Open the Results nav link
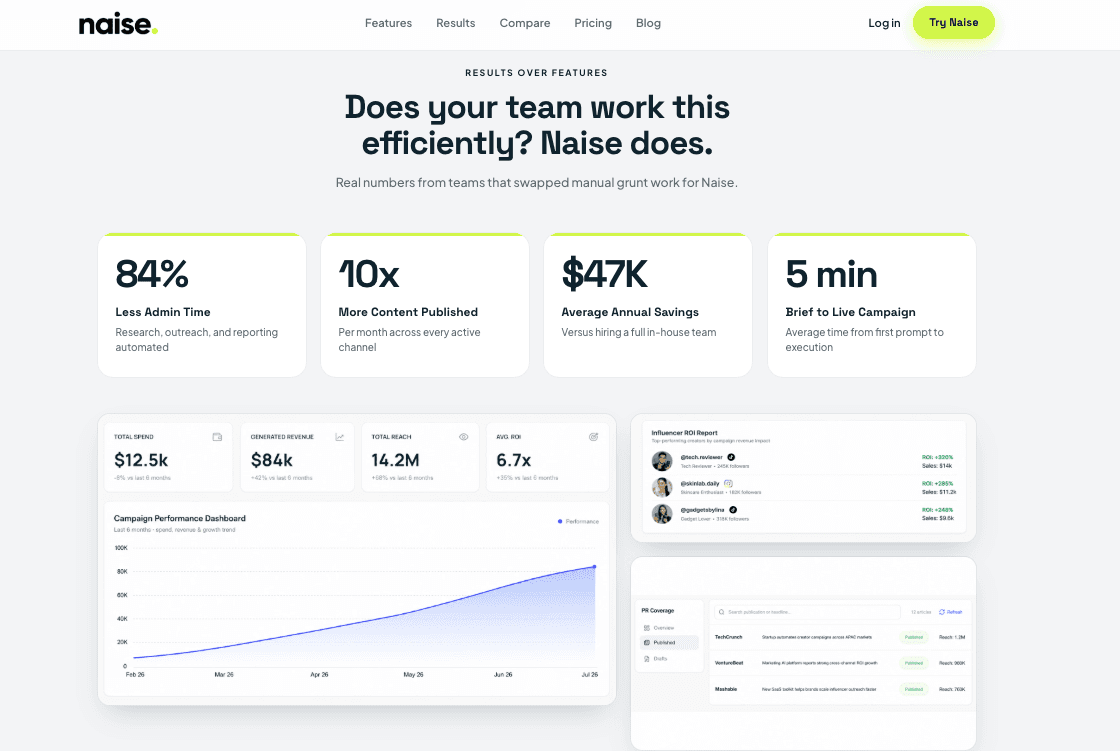The height and width of the screenshot is (751, 1120). (x=456, y=23)
